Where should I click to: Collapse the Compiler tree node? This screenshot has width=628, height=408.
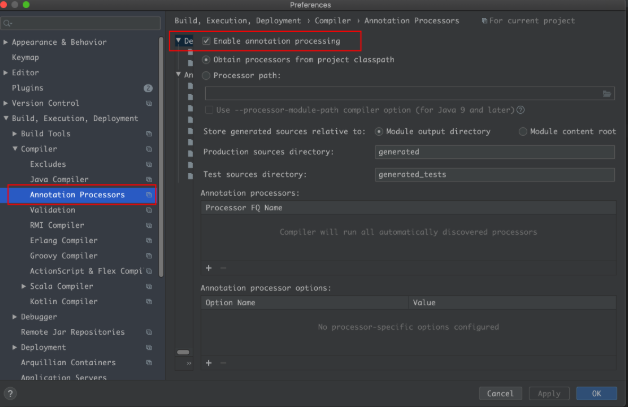(x=14, y=149)
